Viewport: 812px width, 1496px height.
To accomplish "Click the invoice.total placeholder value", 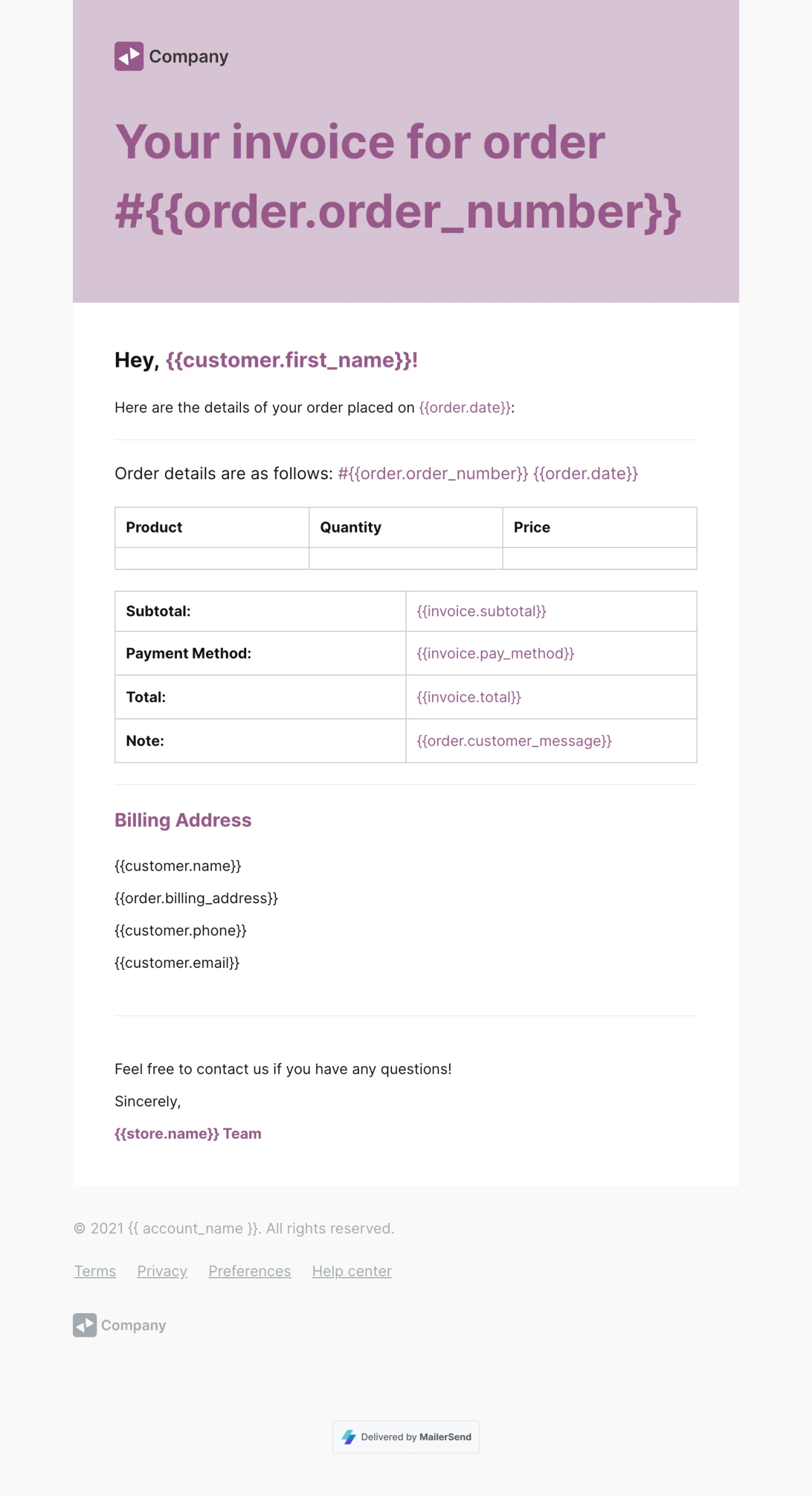I will (x=469, y=698).
